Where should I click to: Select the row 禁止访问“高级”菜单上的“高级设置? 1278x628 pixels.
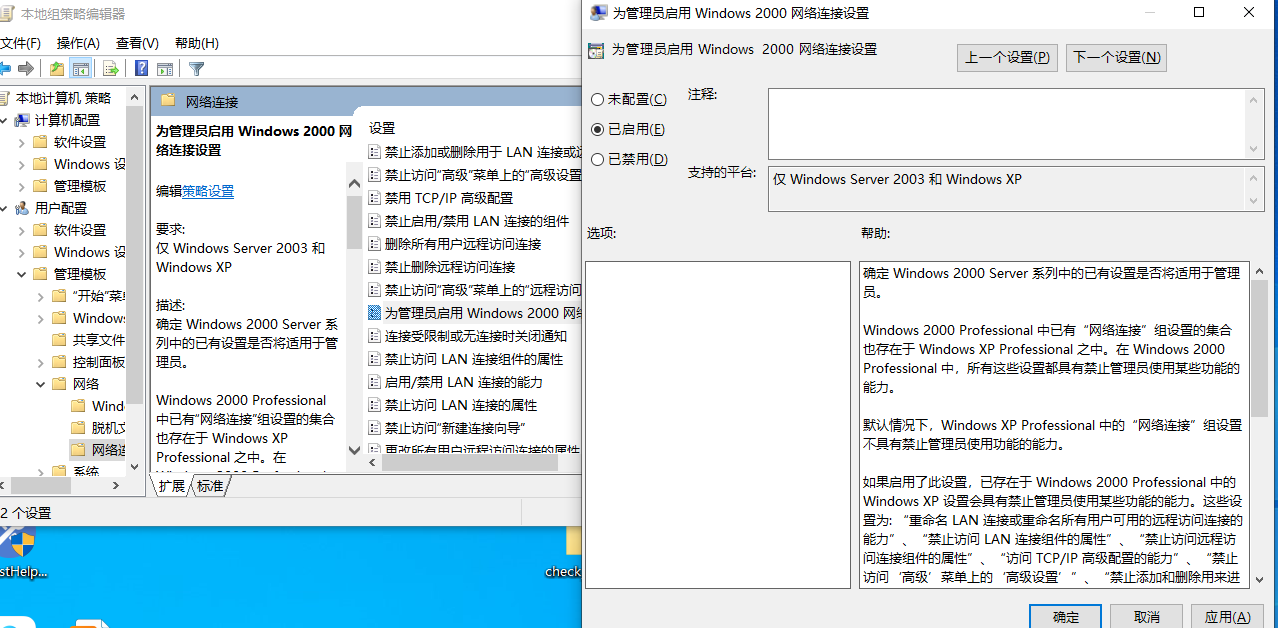475,175
